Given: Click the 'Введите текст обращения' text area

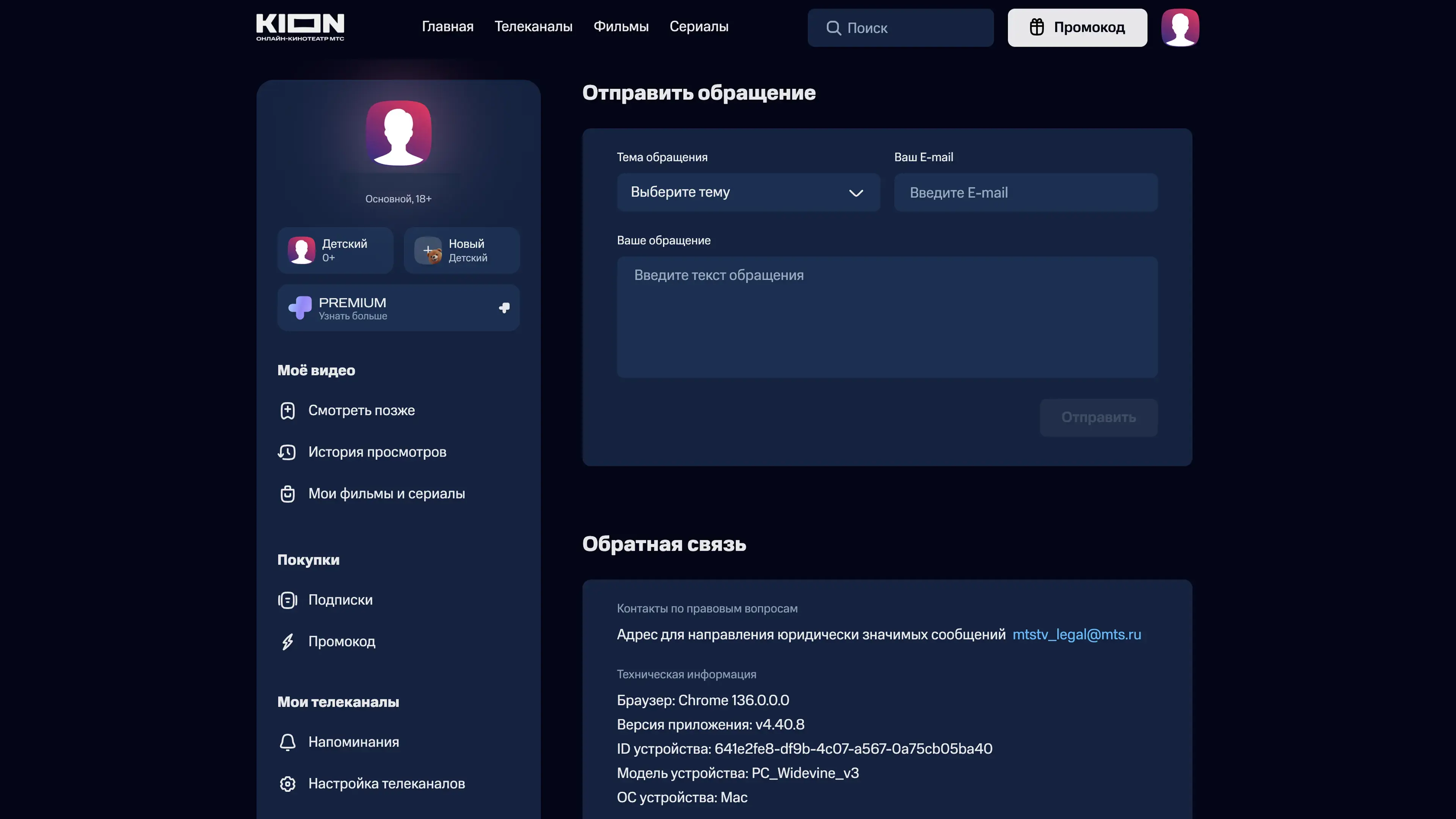Looking at the screenshot, I should tap(887, 317).
